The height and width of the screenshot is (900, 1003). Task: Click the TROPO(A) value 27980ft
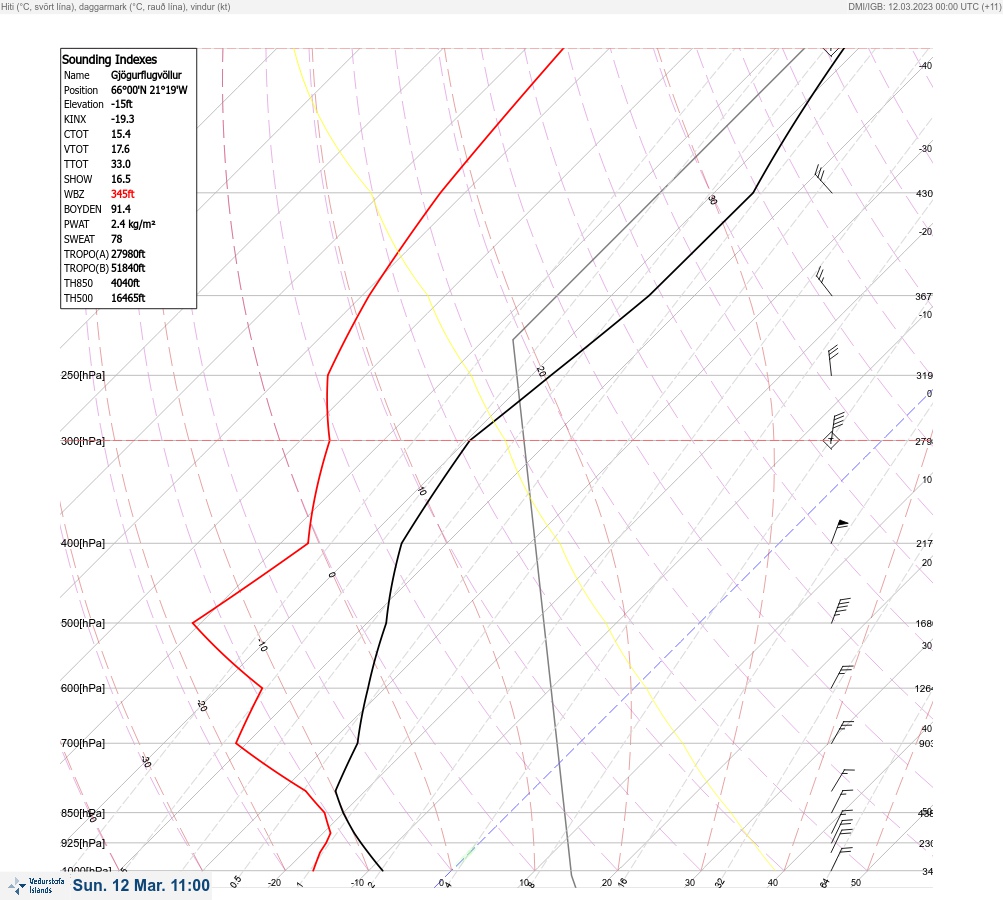coord(128,254)
